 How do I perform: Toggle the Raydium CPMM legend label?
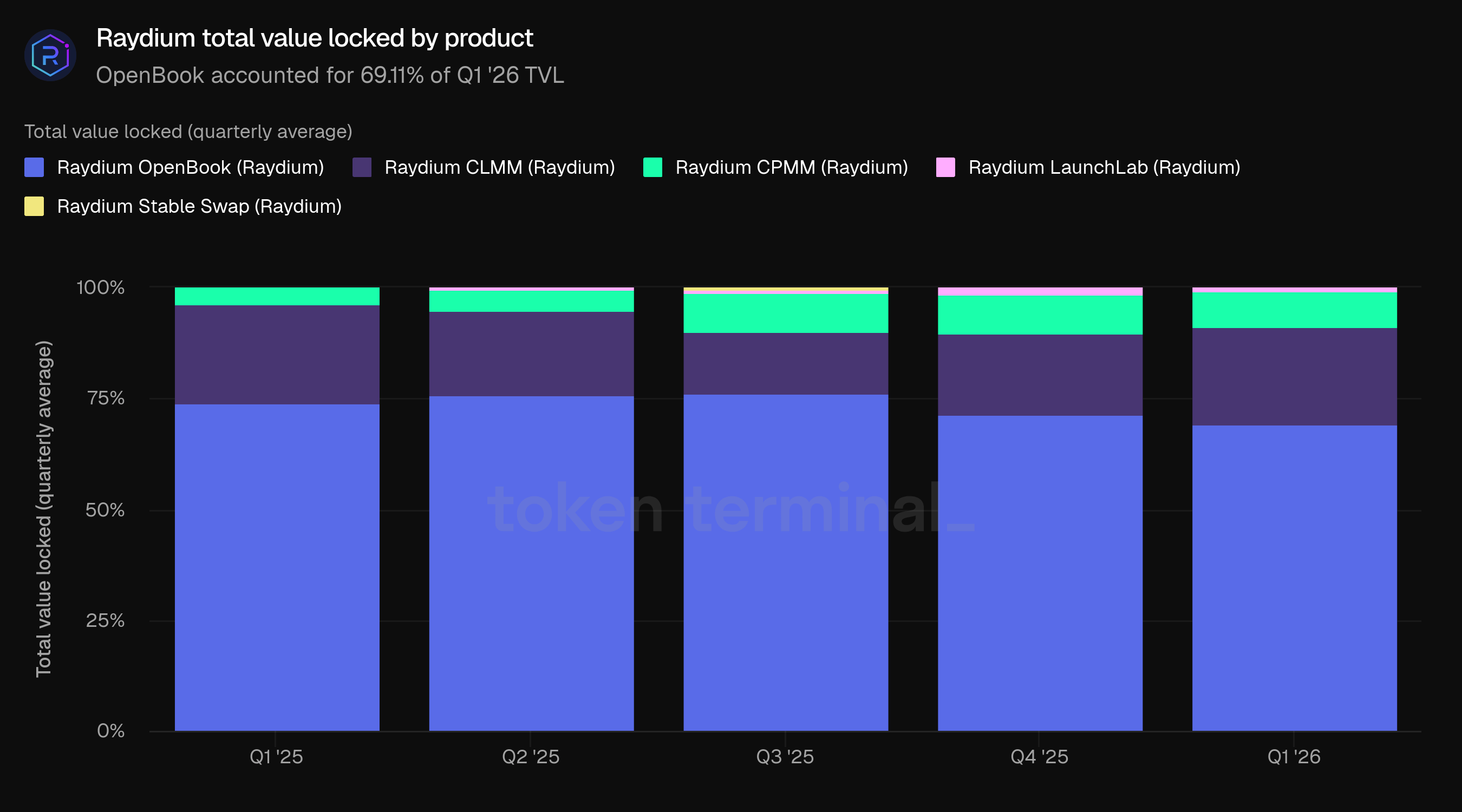(x=791, y=167)
